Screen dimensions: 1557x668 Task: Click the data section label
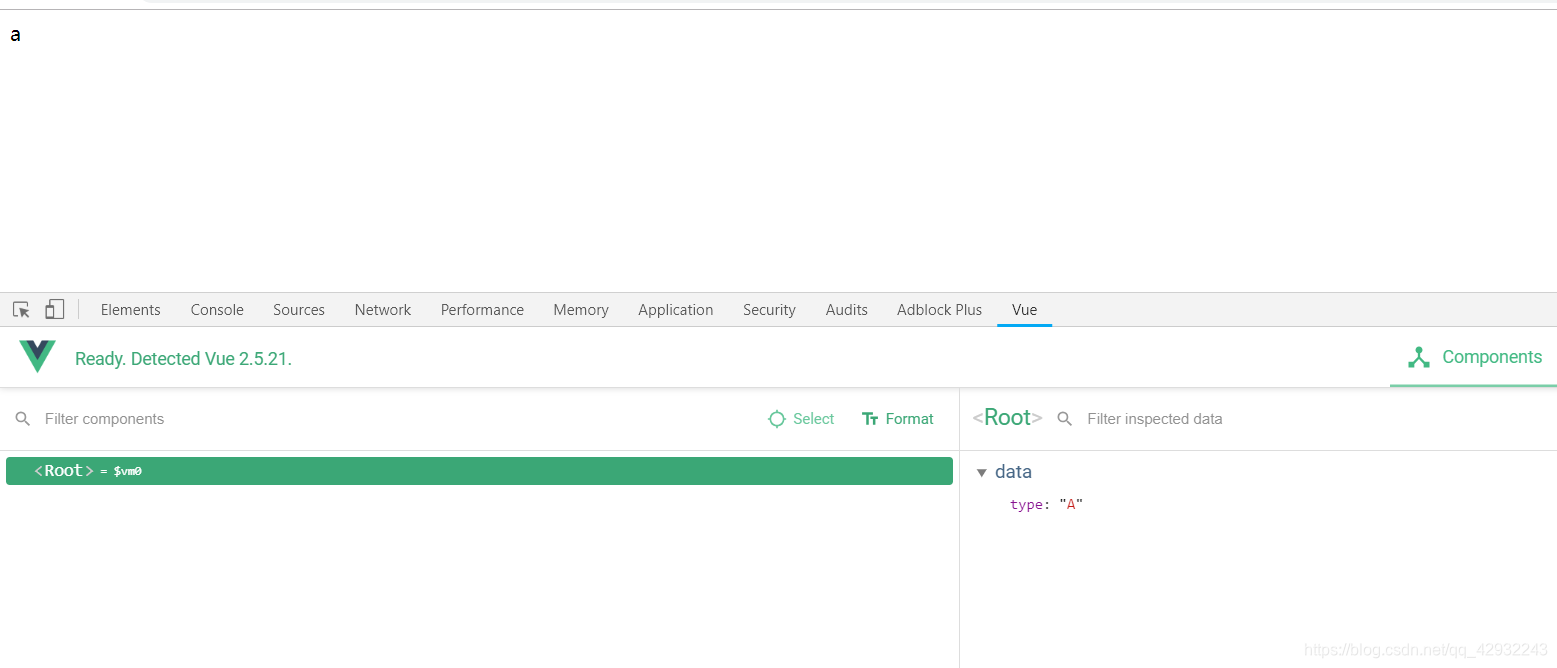1013,472
